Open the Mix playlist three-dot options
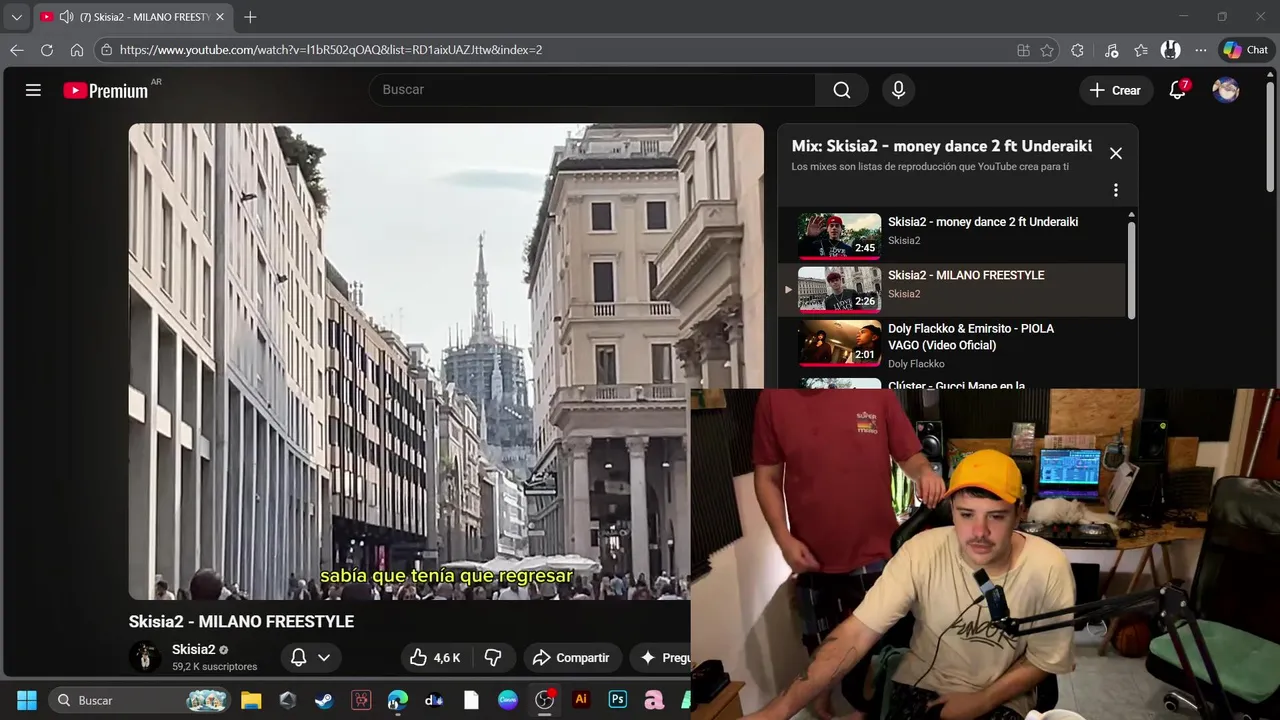Image resolution: width=1280 pixels, height=720 pixels. [1116, 190]
